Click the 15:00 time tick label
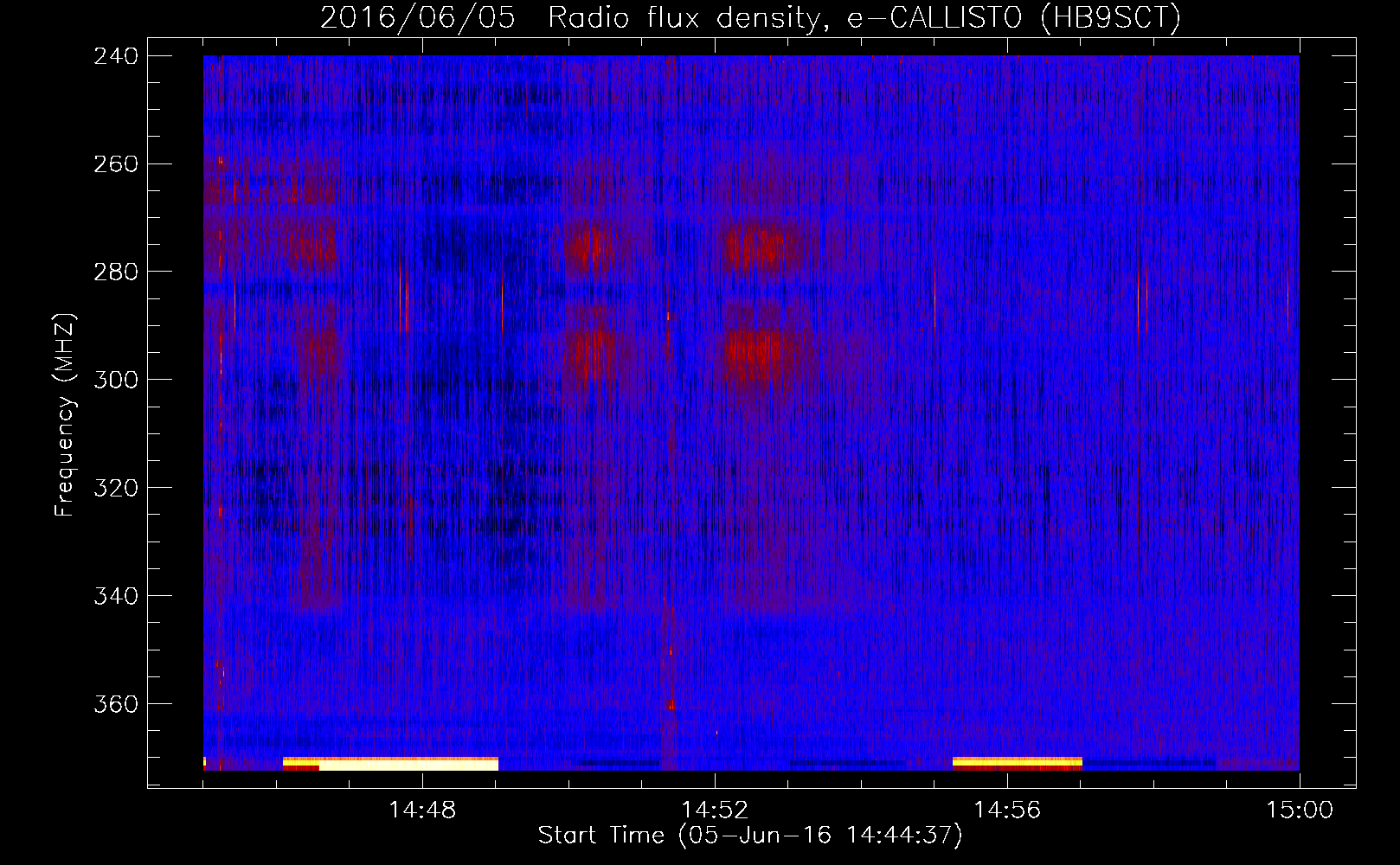This screenshot has width=1400, height=865. (1300, 811)
